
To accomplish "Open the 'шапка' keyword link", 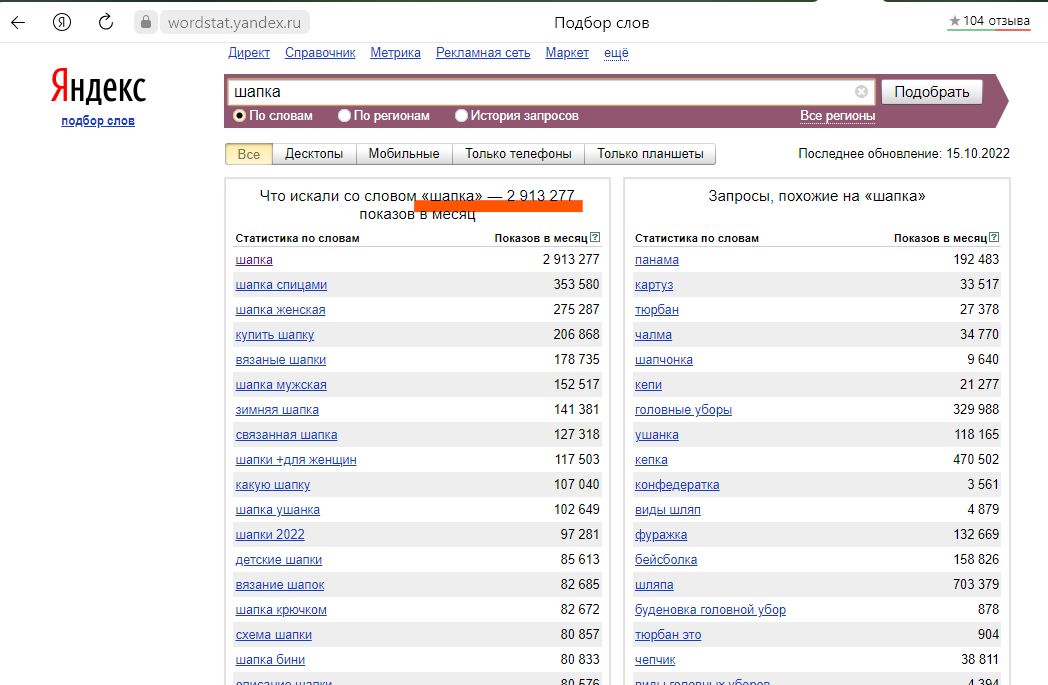I will (x=254, y=259).
